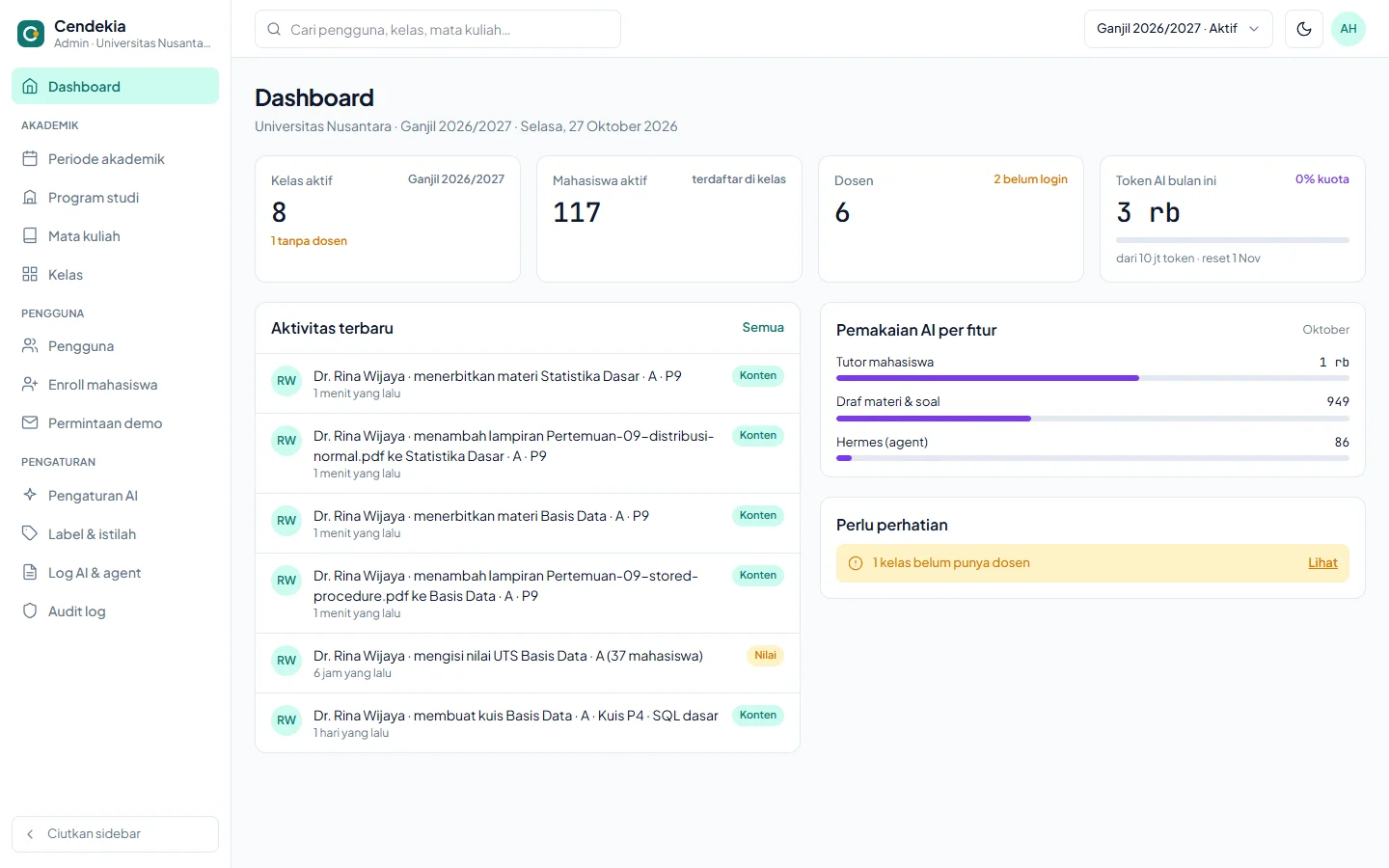Viewport: 1389px width, 868px height.
Task: Click the Kelas grid icon
Action: tap(30, 274)
